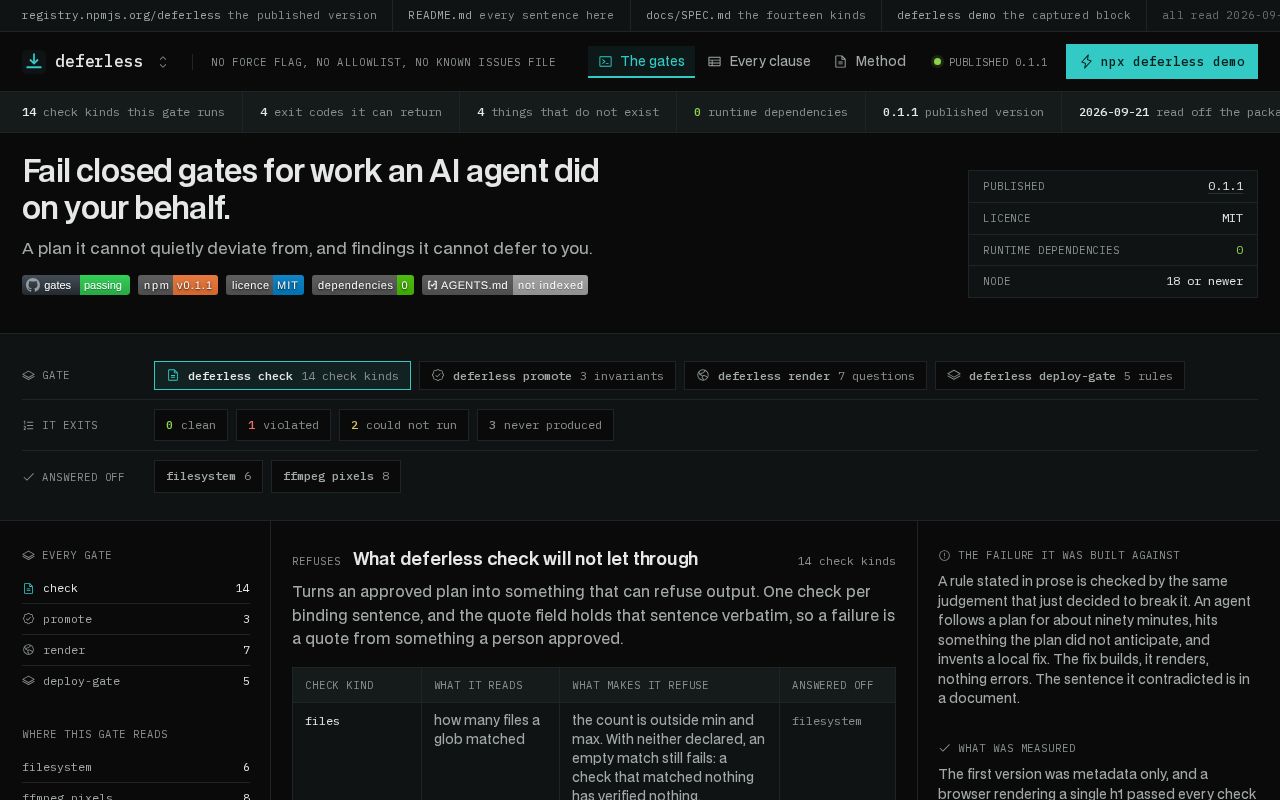Viewport: 1280px width, 800px height.
Task: Click the gates passing badge
Action: 76,285
